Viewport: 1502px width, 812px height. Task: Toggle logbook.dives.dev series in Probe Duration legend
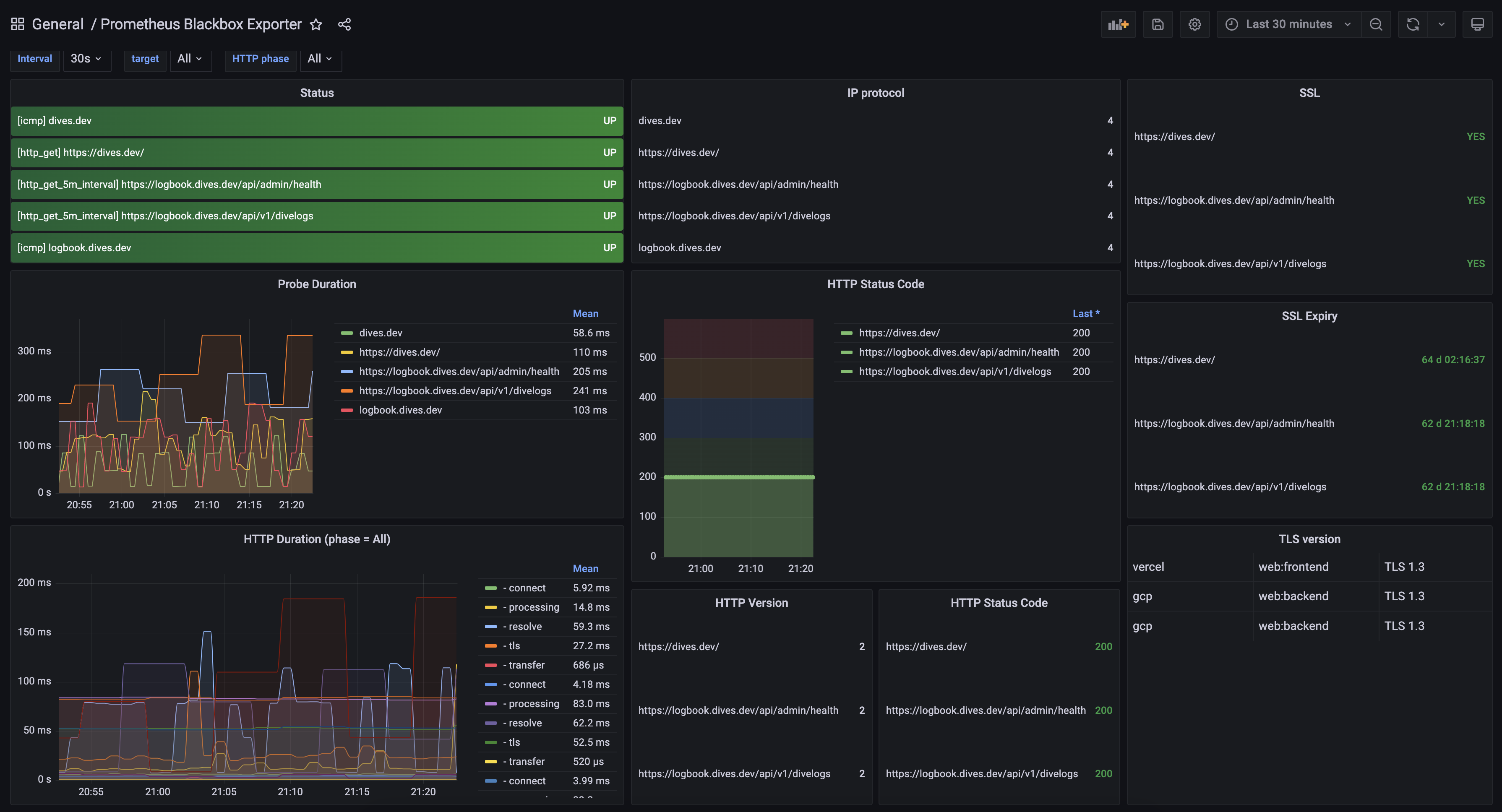click(400, 410)
